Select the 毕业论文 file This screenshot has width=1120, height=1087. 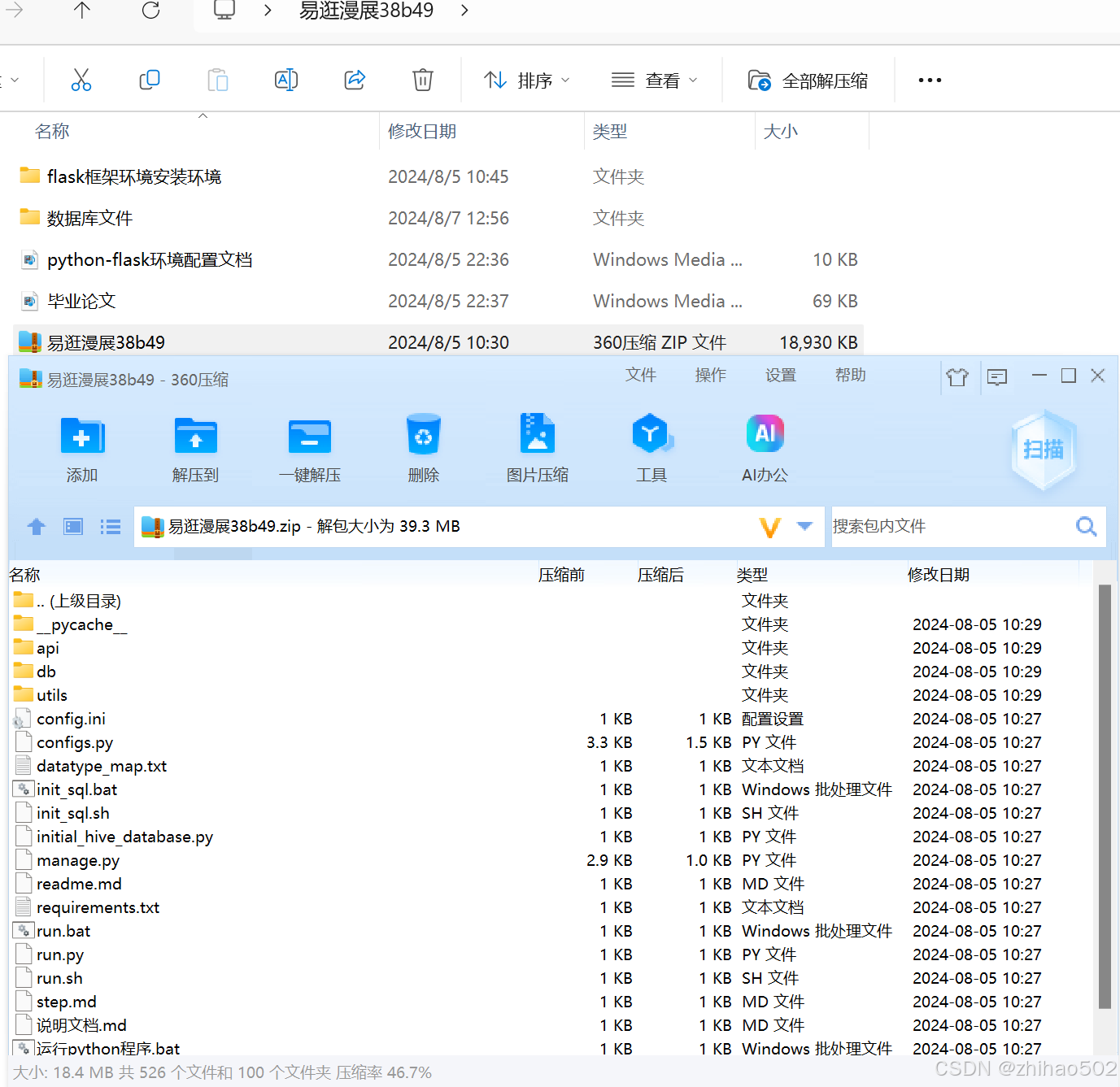[81, 301]
